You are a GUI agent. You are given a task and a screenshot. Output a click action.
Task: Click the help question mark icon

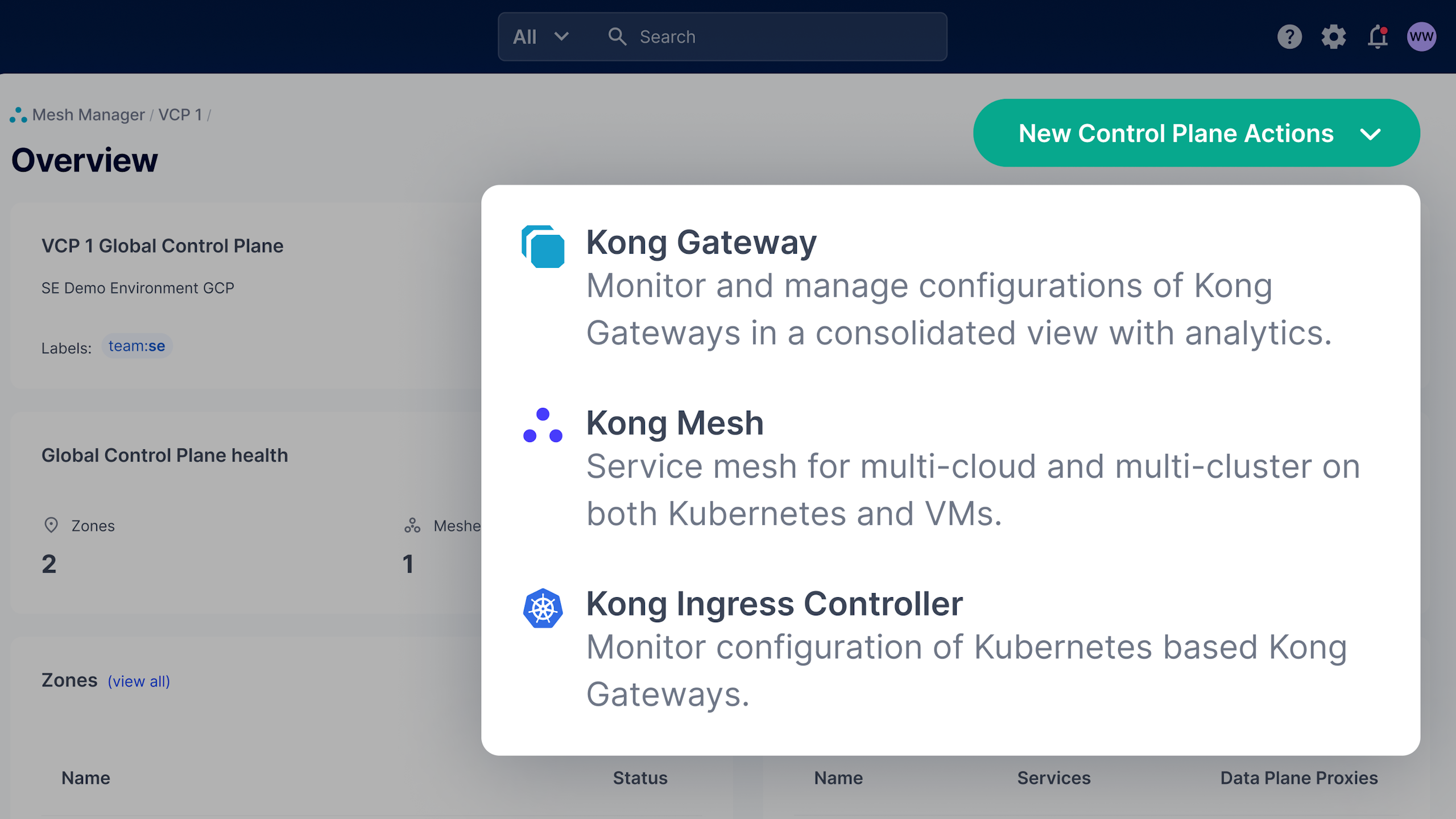tap(1289, 37)
